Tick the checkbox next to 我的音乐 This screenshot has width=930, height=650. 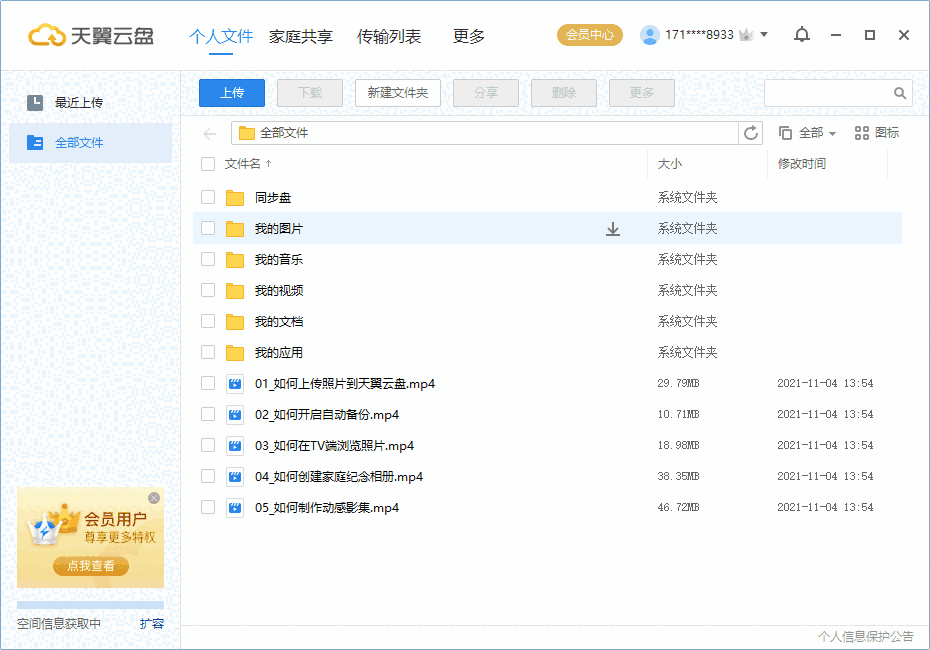tap(207, 259)
